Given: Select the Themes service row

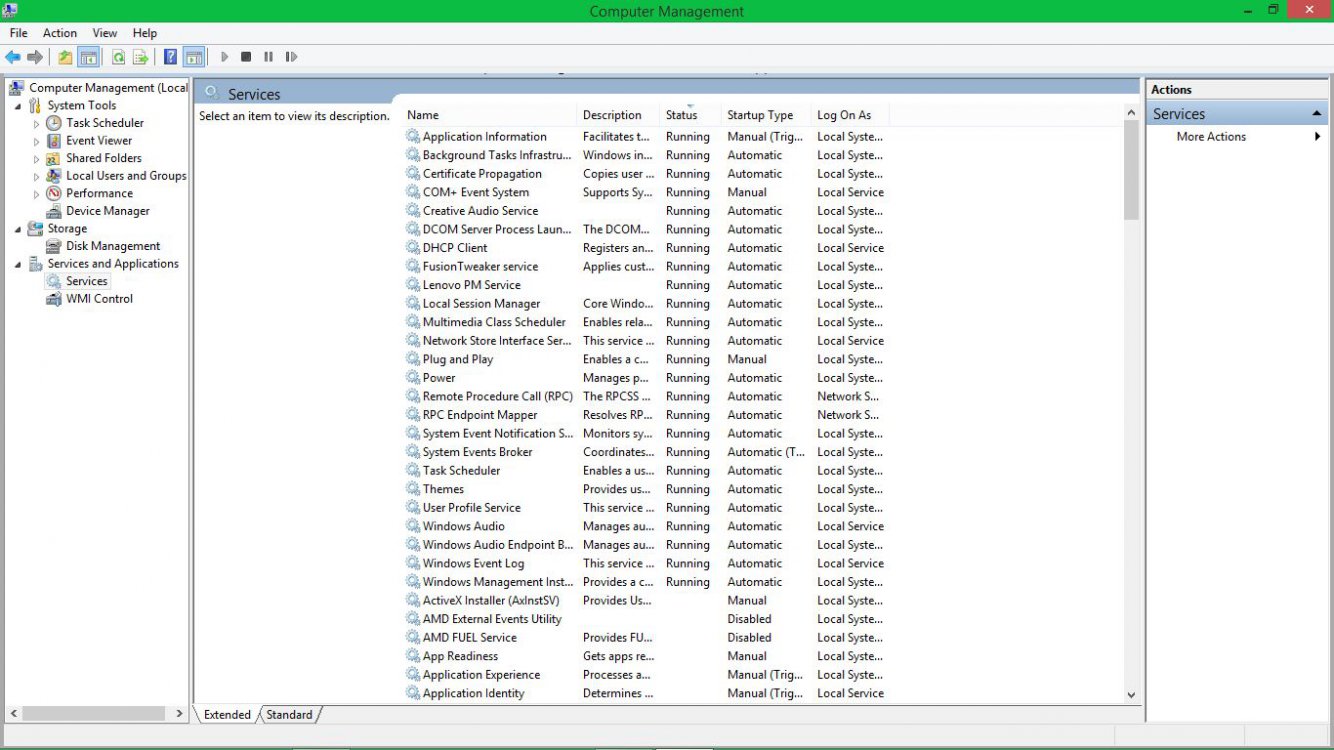Looking at the screenshot, I should coord(645,489).
